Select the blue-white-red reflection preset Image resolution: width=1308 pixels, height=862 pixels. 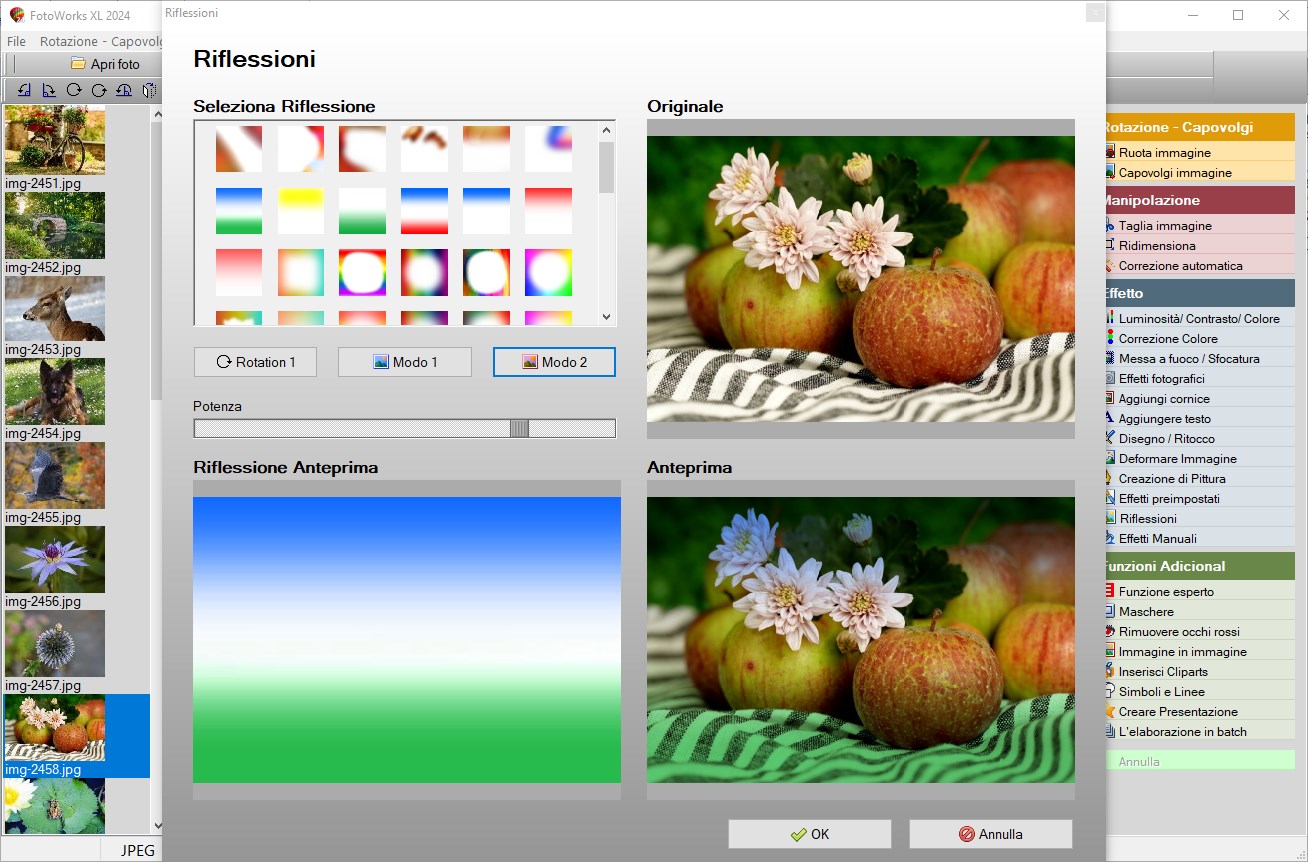click(x=425, y=211)
